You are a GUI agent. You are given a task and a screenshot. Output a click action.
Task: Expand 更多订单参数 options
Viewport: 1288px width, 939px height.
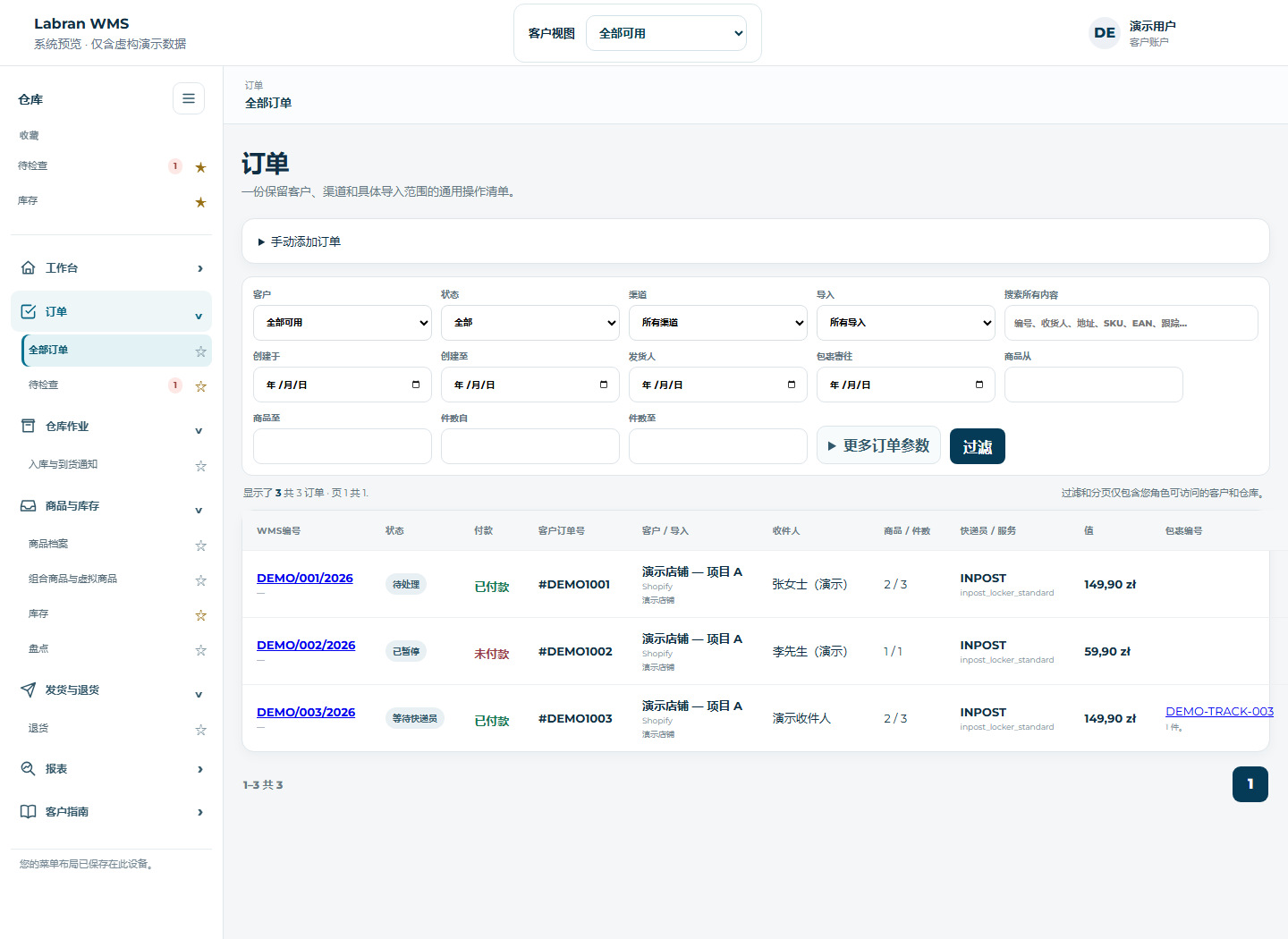click(878, 445)
